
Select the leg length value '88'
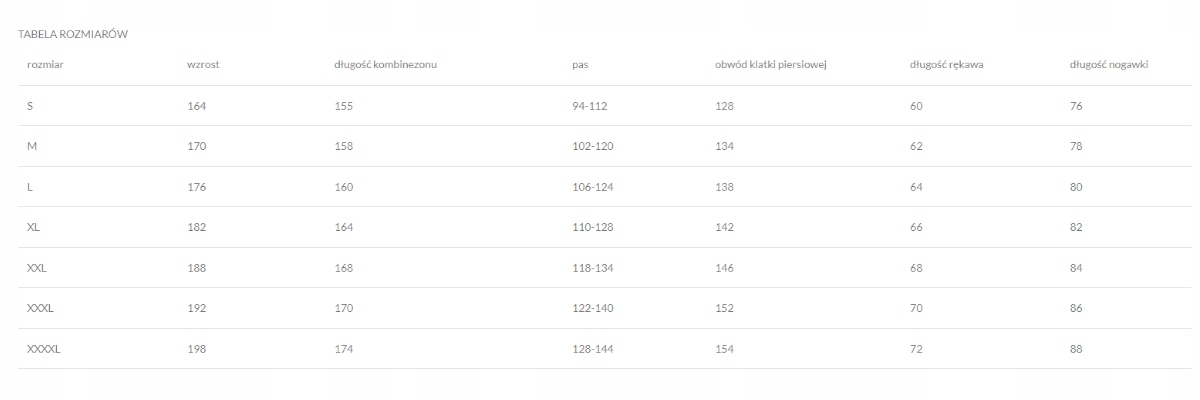1076,349
